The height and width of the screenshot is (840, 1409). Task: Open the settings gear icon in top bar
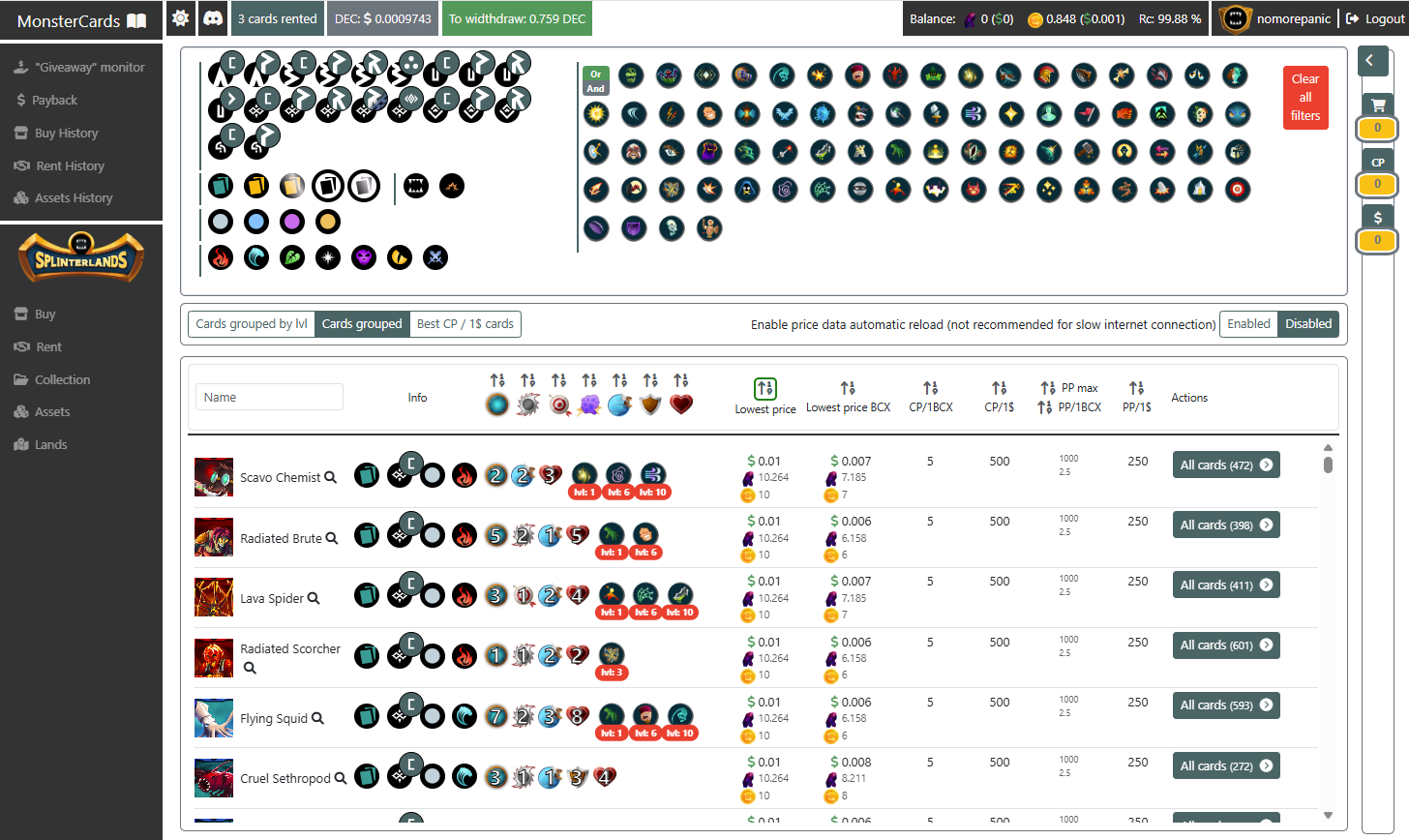(x=180, y=18)
